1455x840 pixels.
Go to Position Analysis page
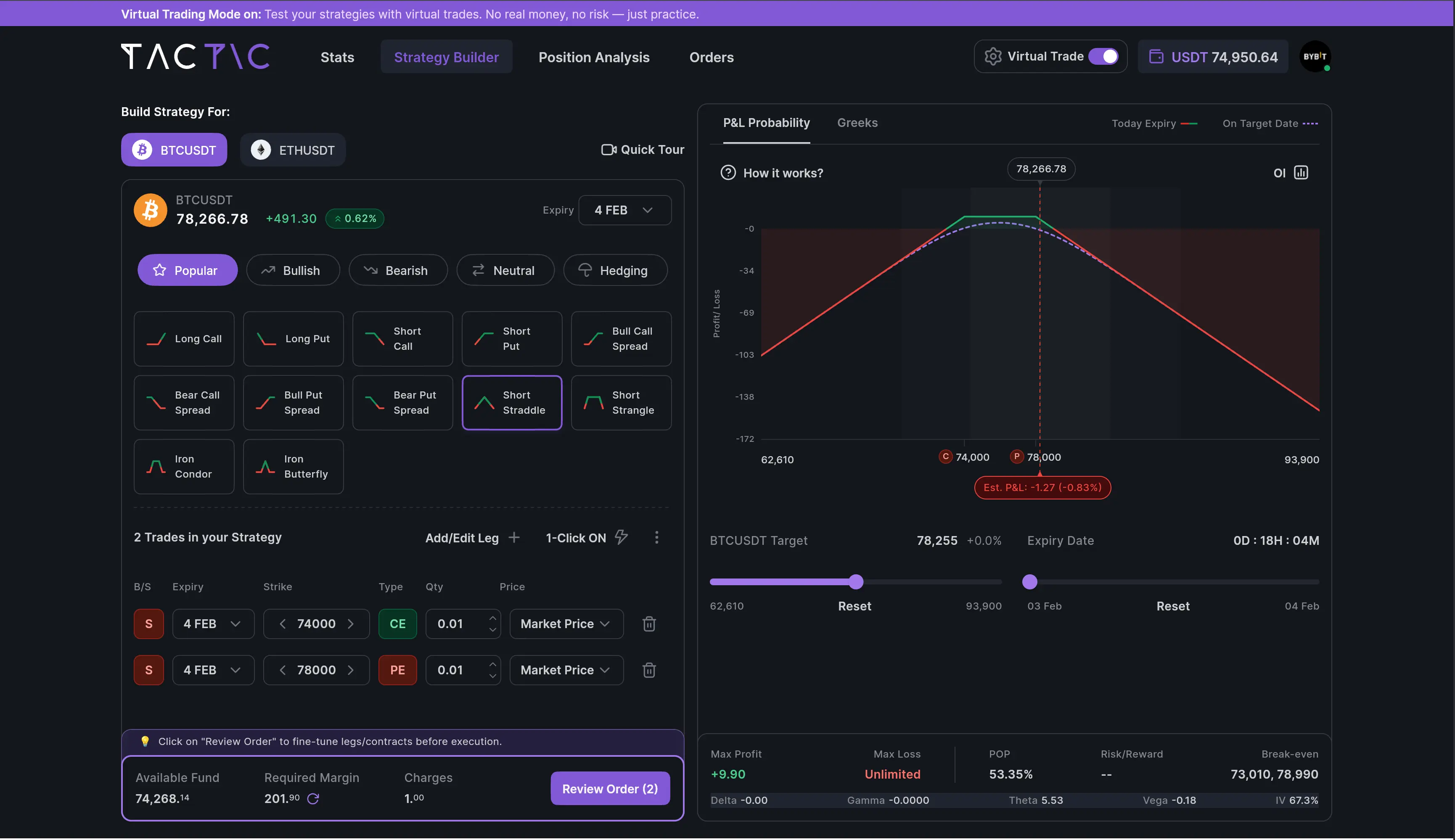pos(594,57)
